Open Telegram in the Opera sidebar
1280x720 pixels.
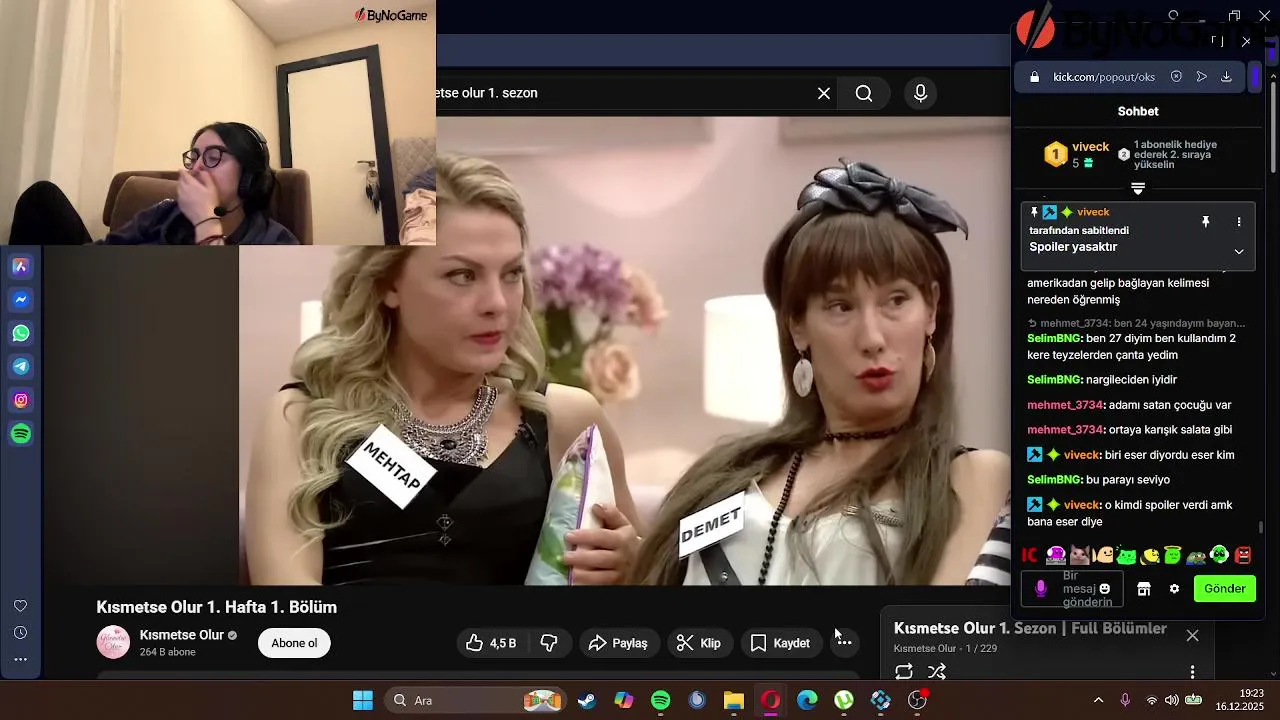point(21,367)
